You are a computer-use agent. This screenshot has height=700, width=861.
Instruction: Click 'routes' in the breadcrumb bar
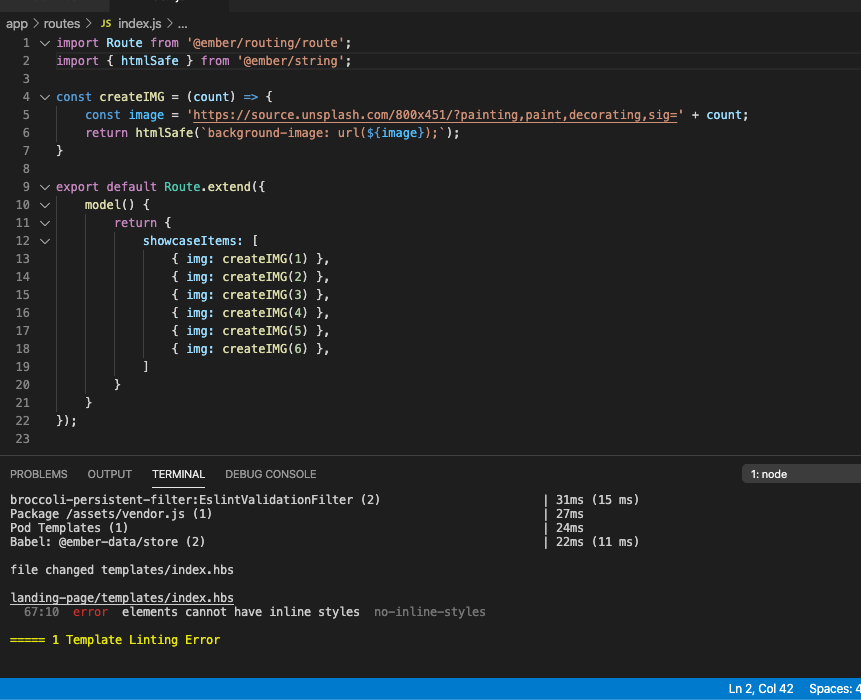tap(63, 23)
